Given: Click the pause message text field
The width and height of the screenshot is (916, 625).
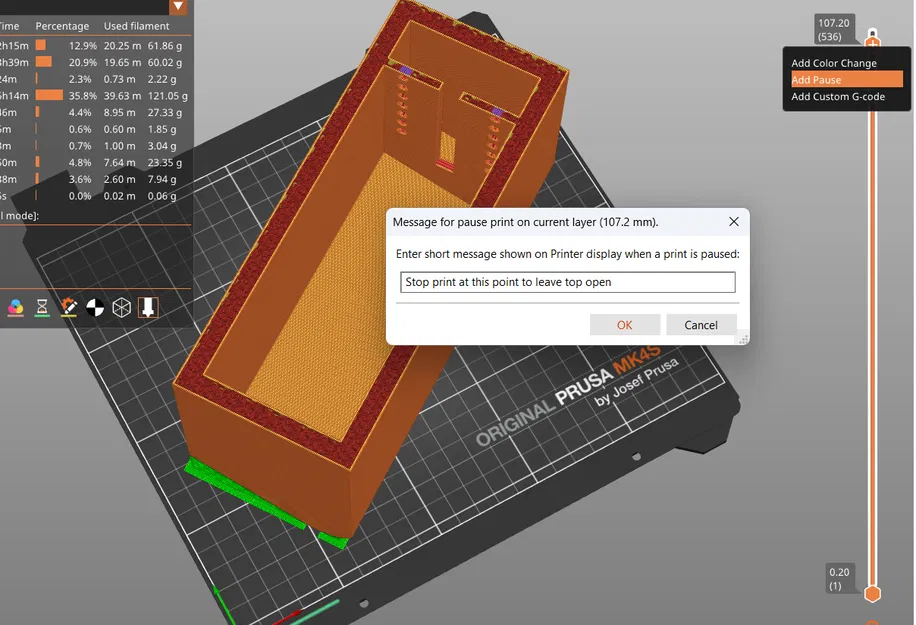Looking at the screenshot, I should [x=567, y=282].
